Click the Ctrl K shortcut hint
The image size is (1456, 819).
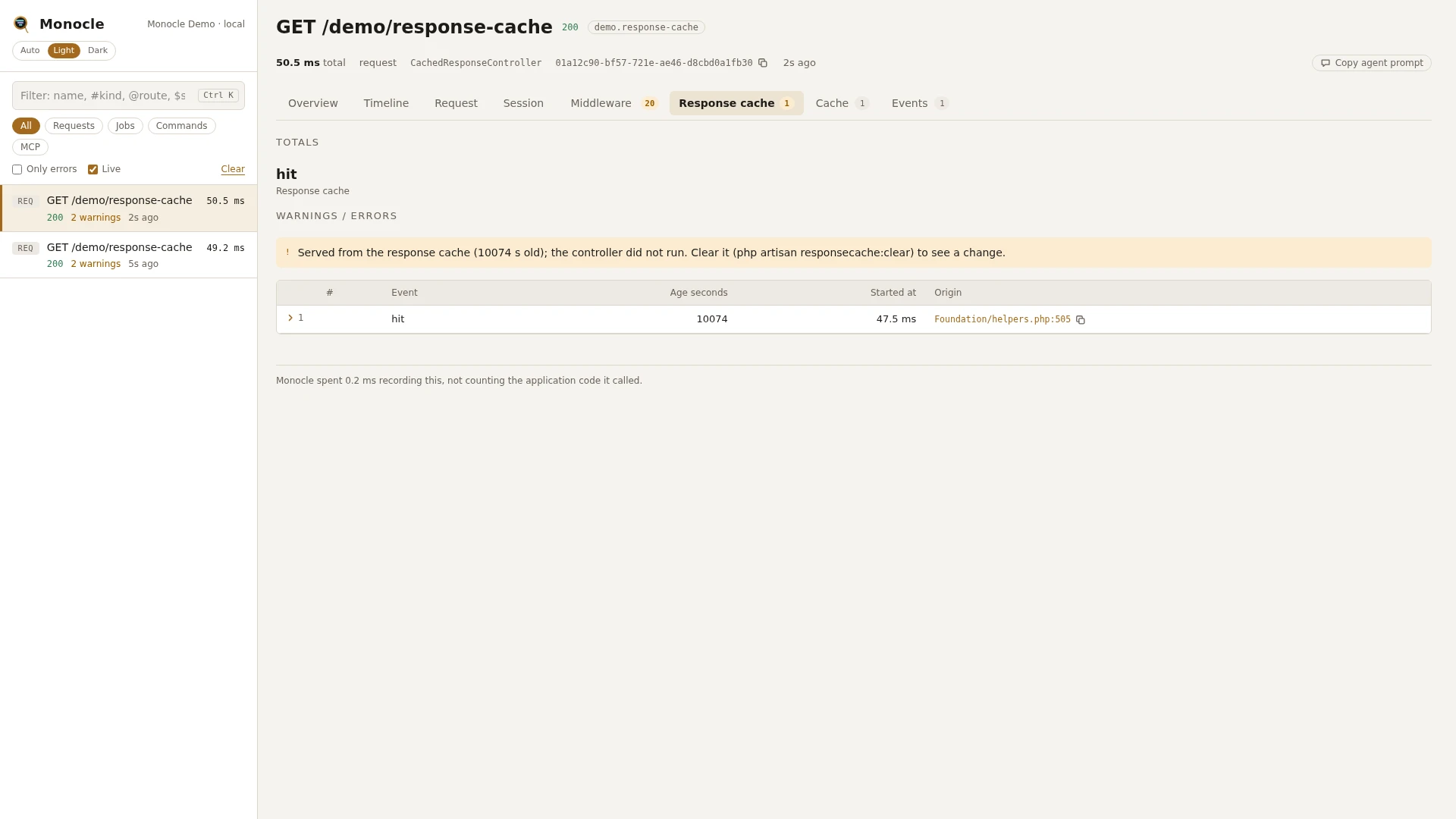218,96
